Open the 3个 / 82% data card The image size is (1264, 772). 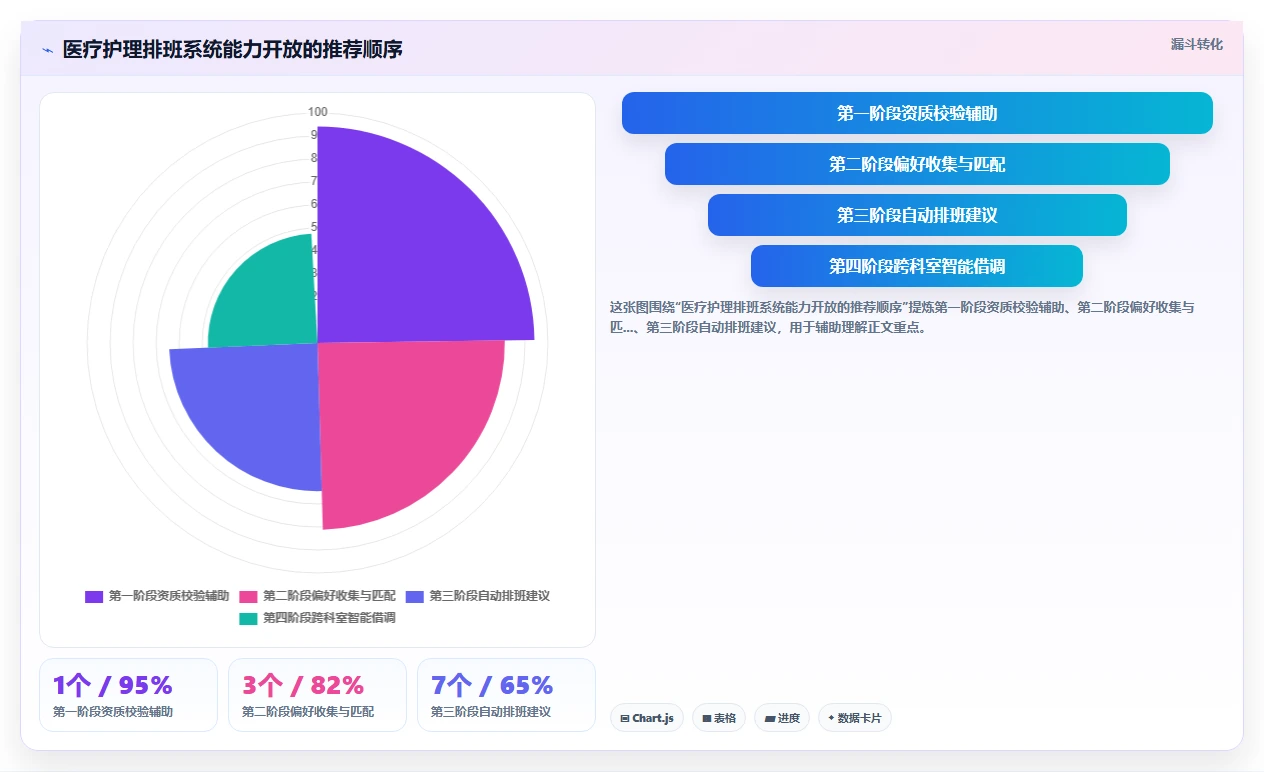[x=317, y=695]
